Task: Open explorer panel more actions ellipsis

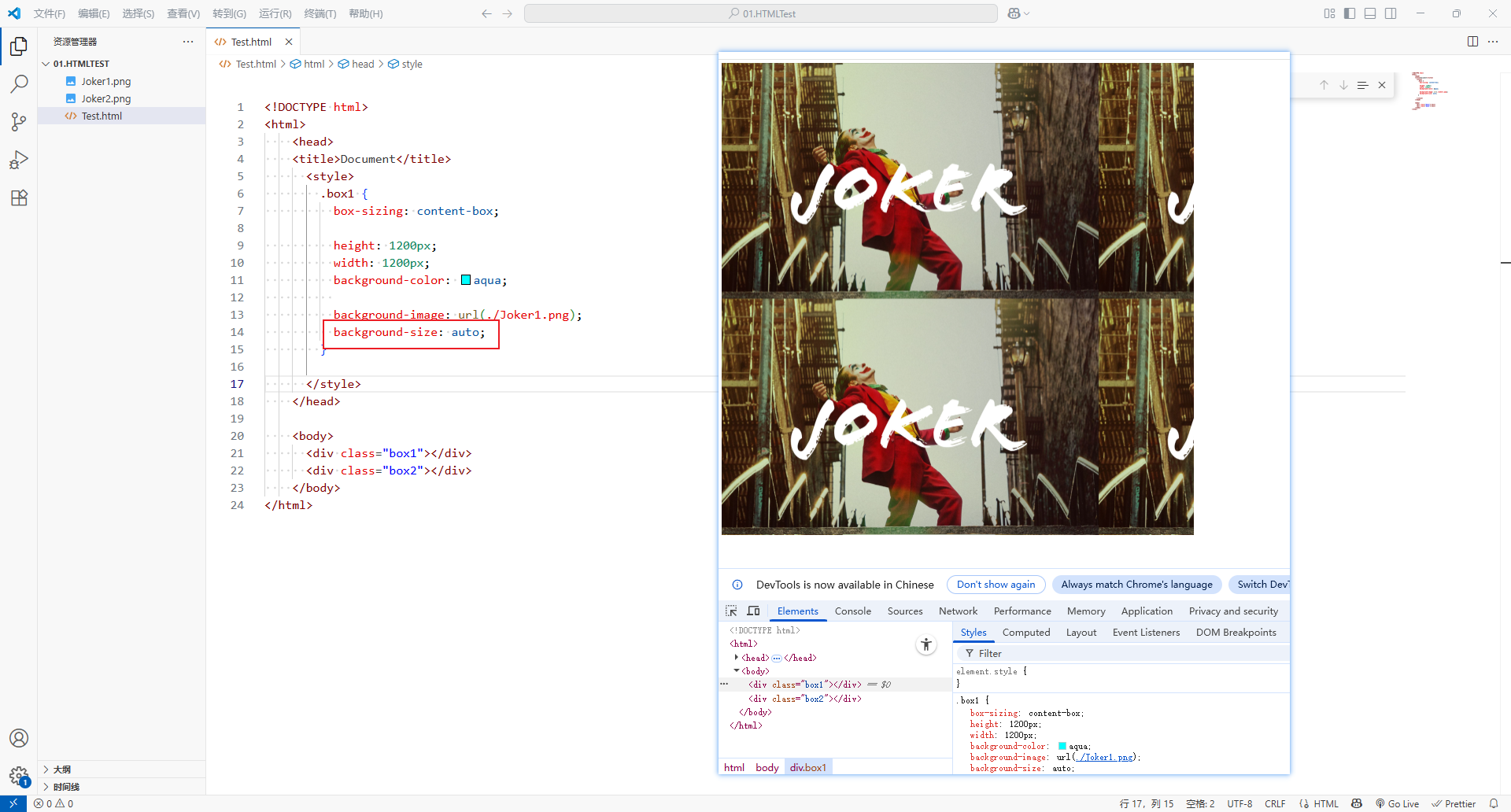Action: pos(188,42)
